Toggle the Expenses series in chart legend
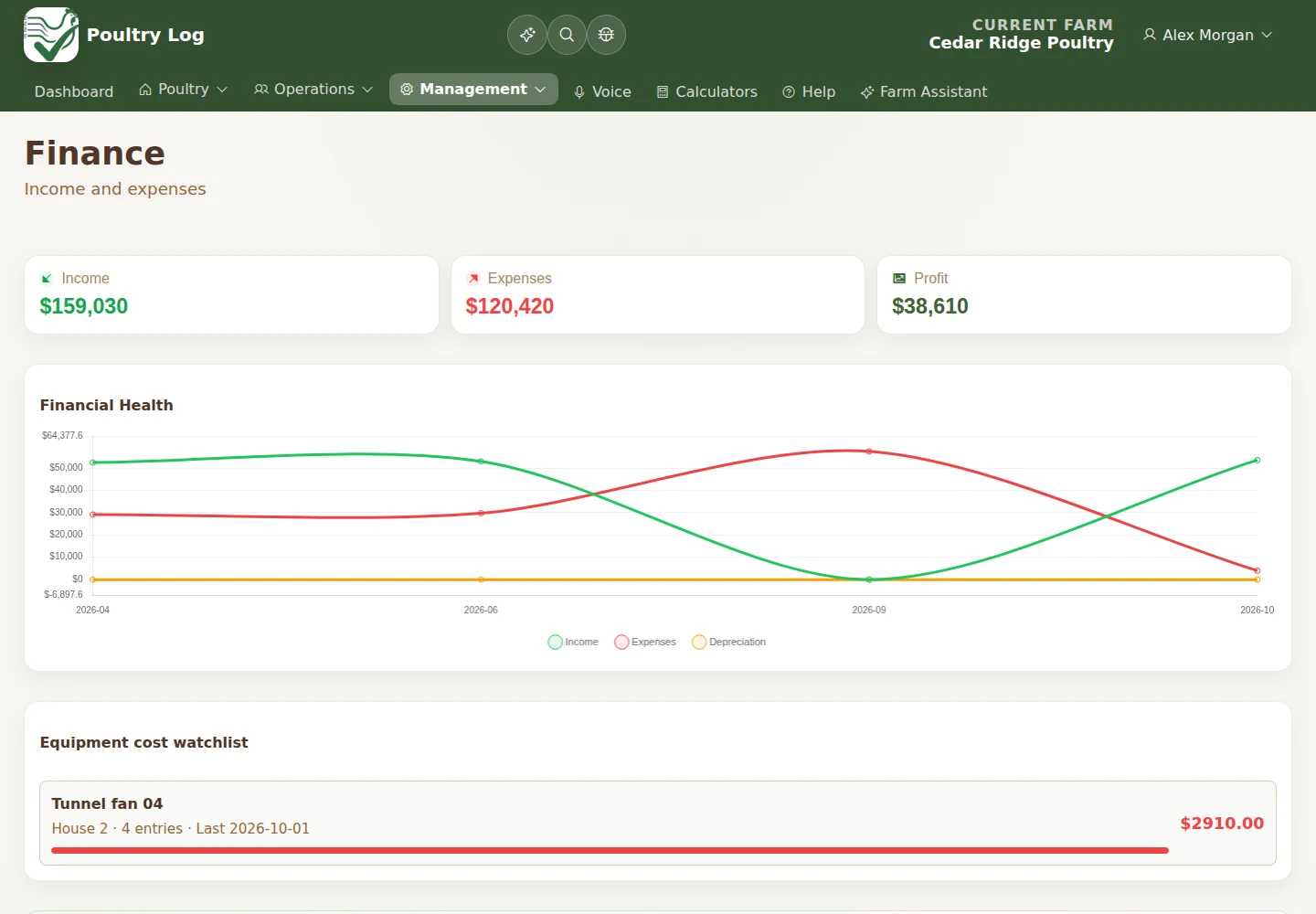 click(x=645, y=643)
